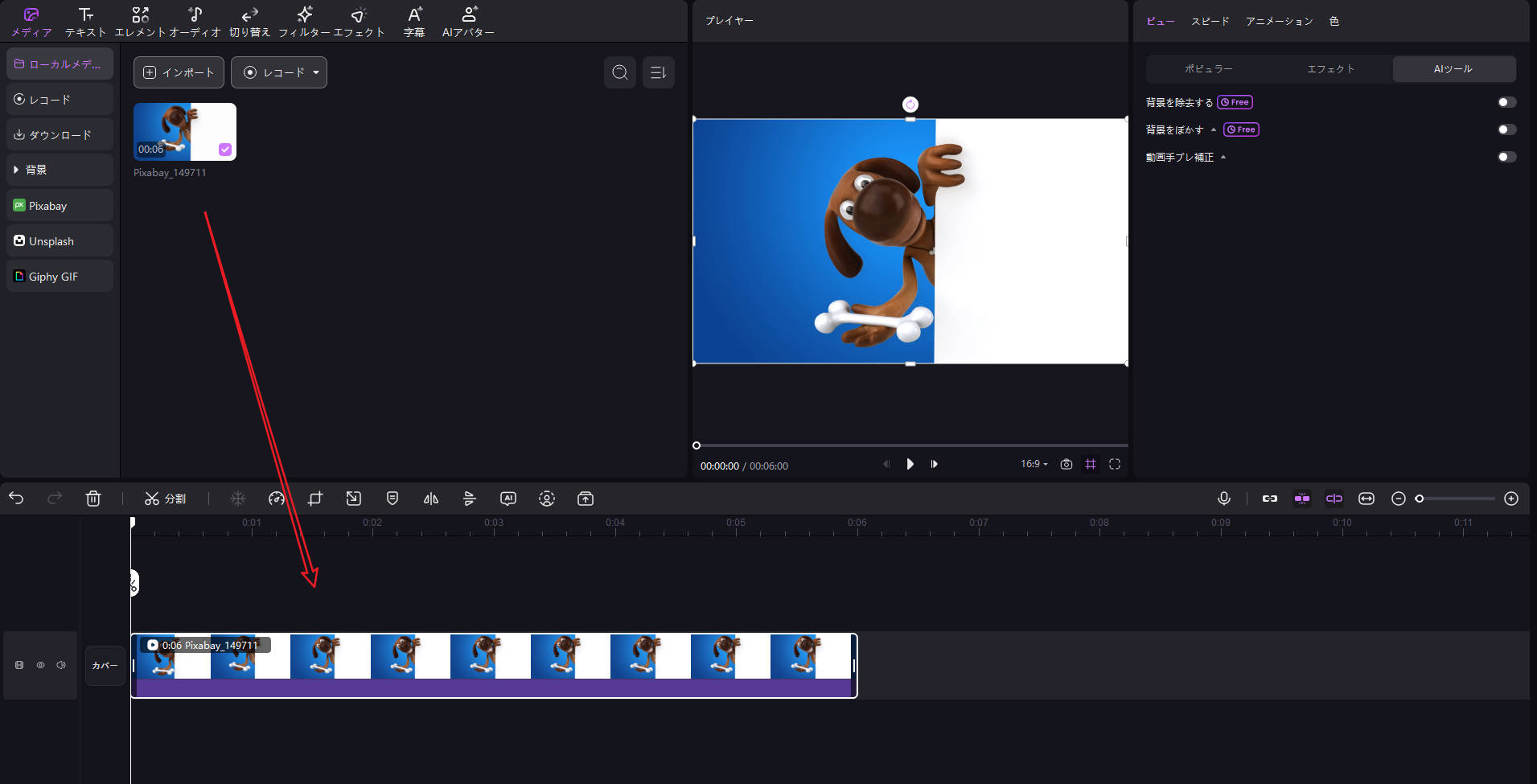Open the AIアバター tab
1537x784 pixels.
click(x=468, y=22)
